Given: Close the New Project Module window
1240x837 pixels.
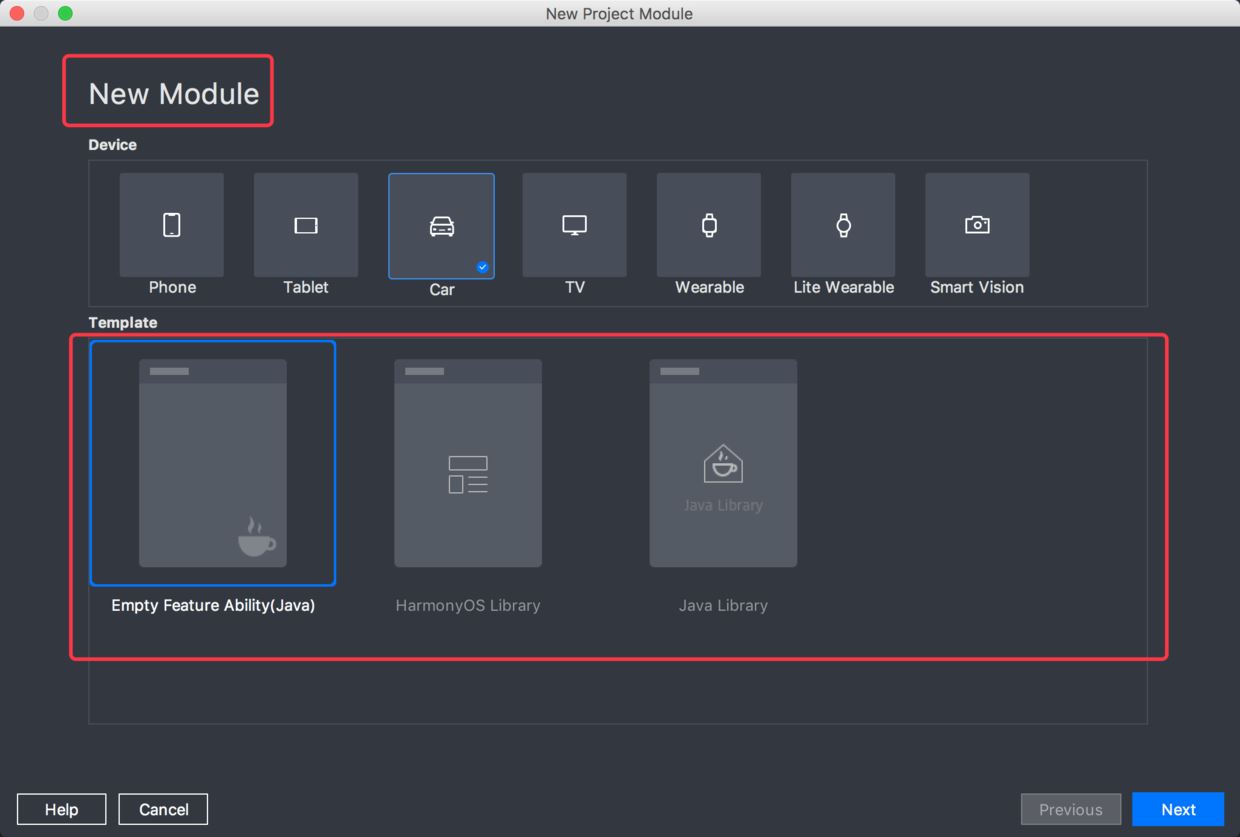Looking at the screenshot, I should click(16, 13).
